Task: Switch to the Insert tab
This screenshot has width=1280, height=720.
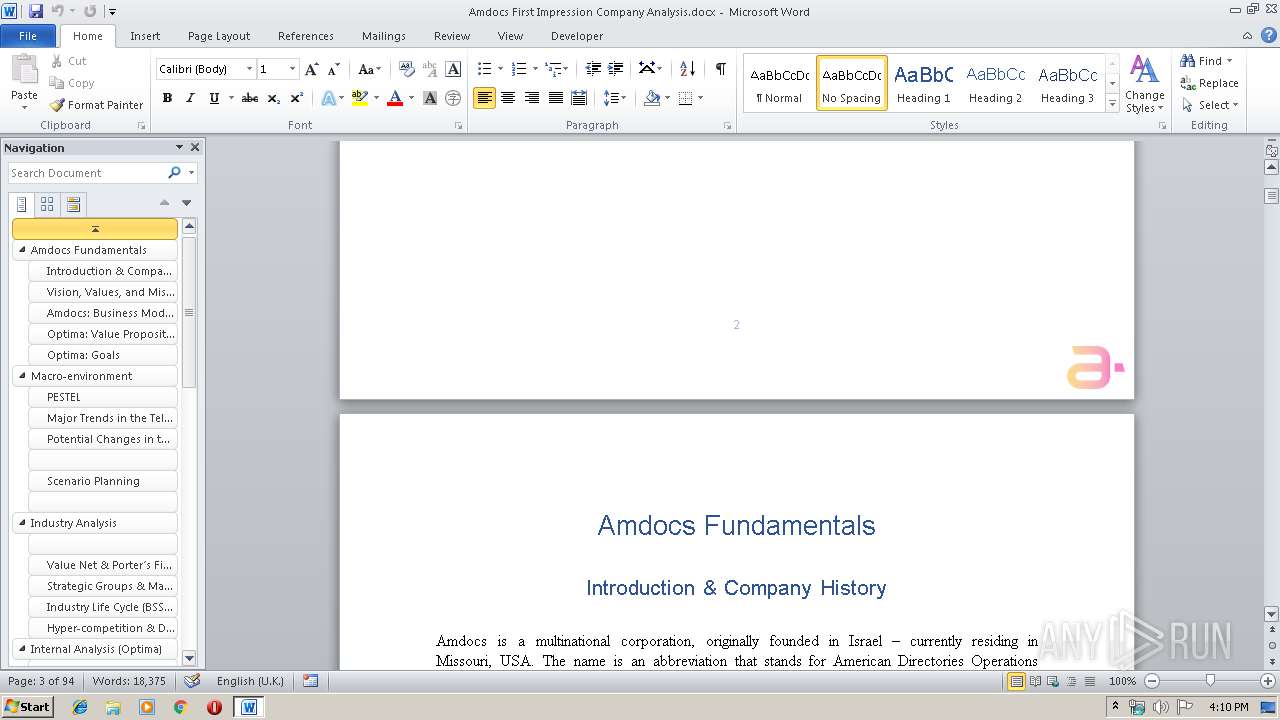Action: point(145,35)
